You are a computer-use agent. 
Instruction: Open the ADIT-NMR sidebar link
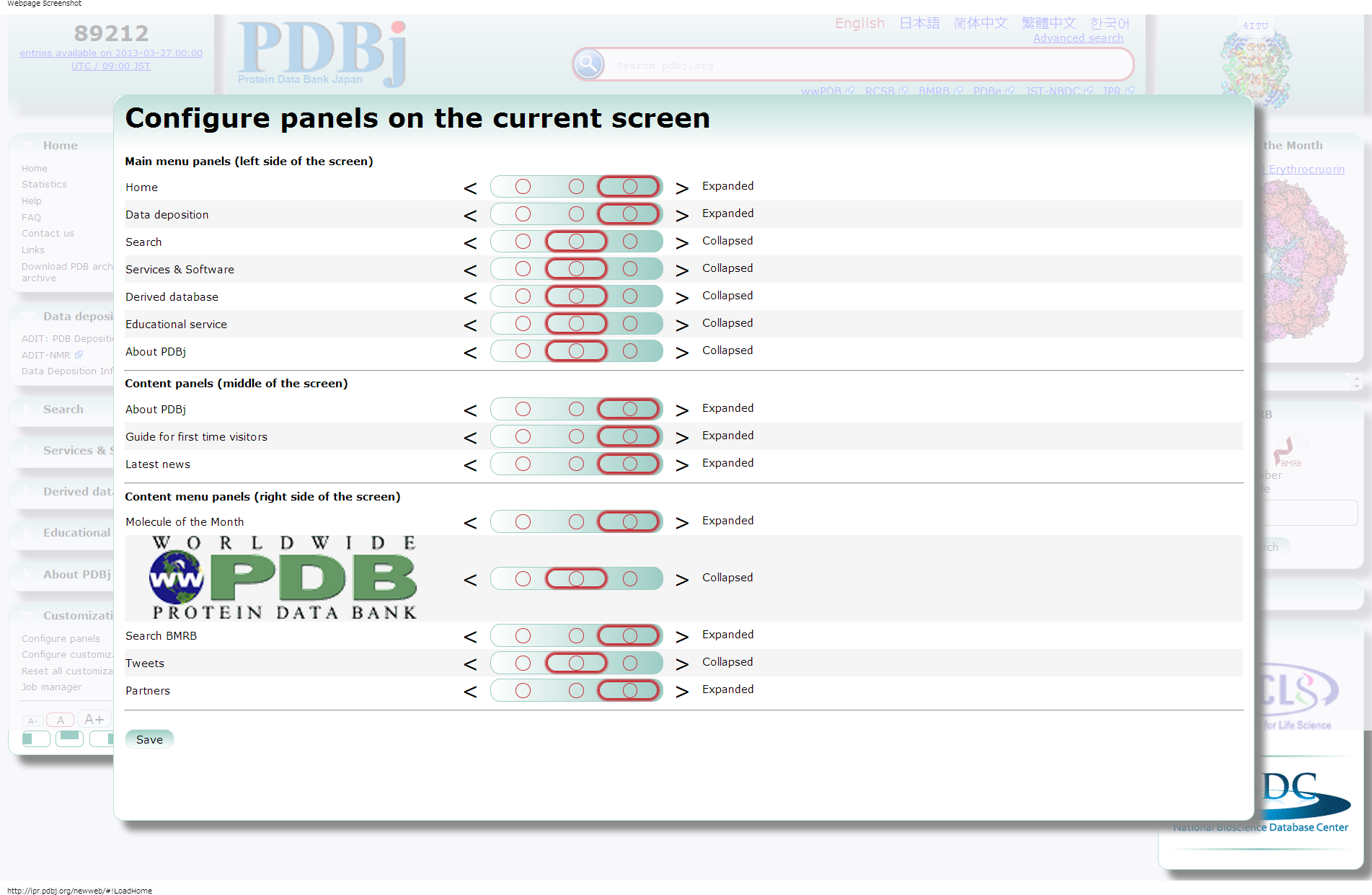[x=52, y=355]
